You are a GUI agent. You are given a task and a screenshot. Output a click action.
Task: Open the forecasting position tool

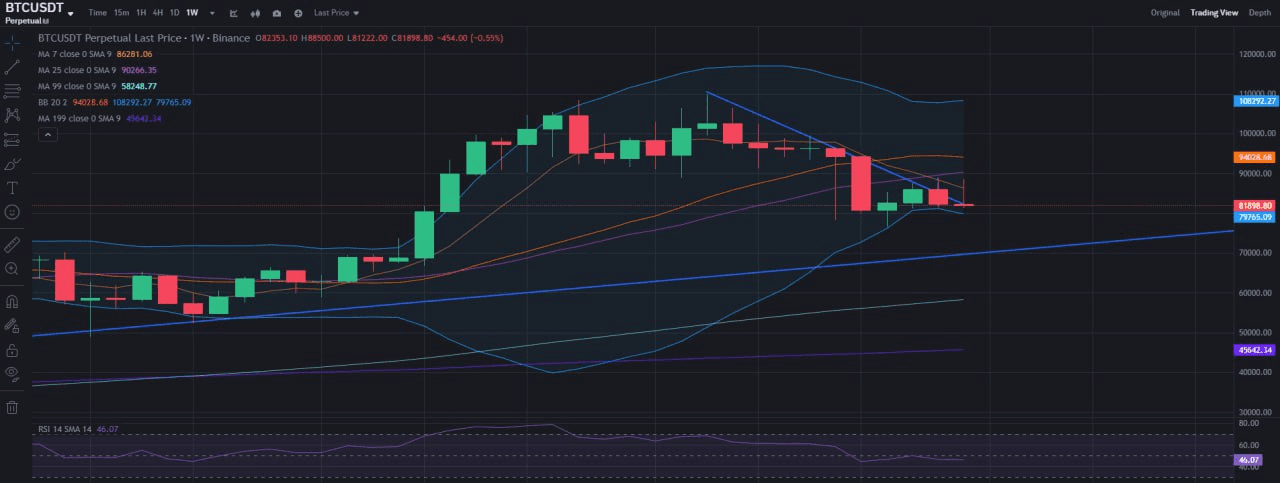(12, 139)
